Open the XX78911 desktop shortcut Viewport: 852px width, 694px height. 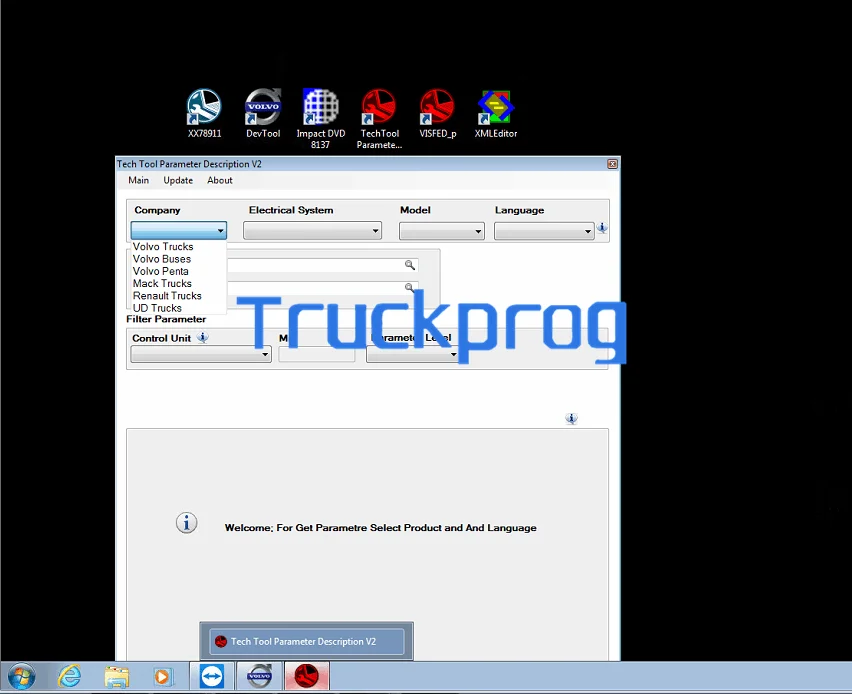[204, 113]
